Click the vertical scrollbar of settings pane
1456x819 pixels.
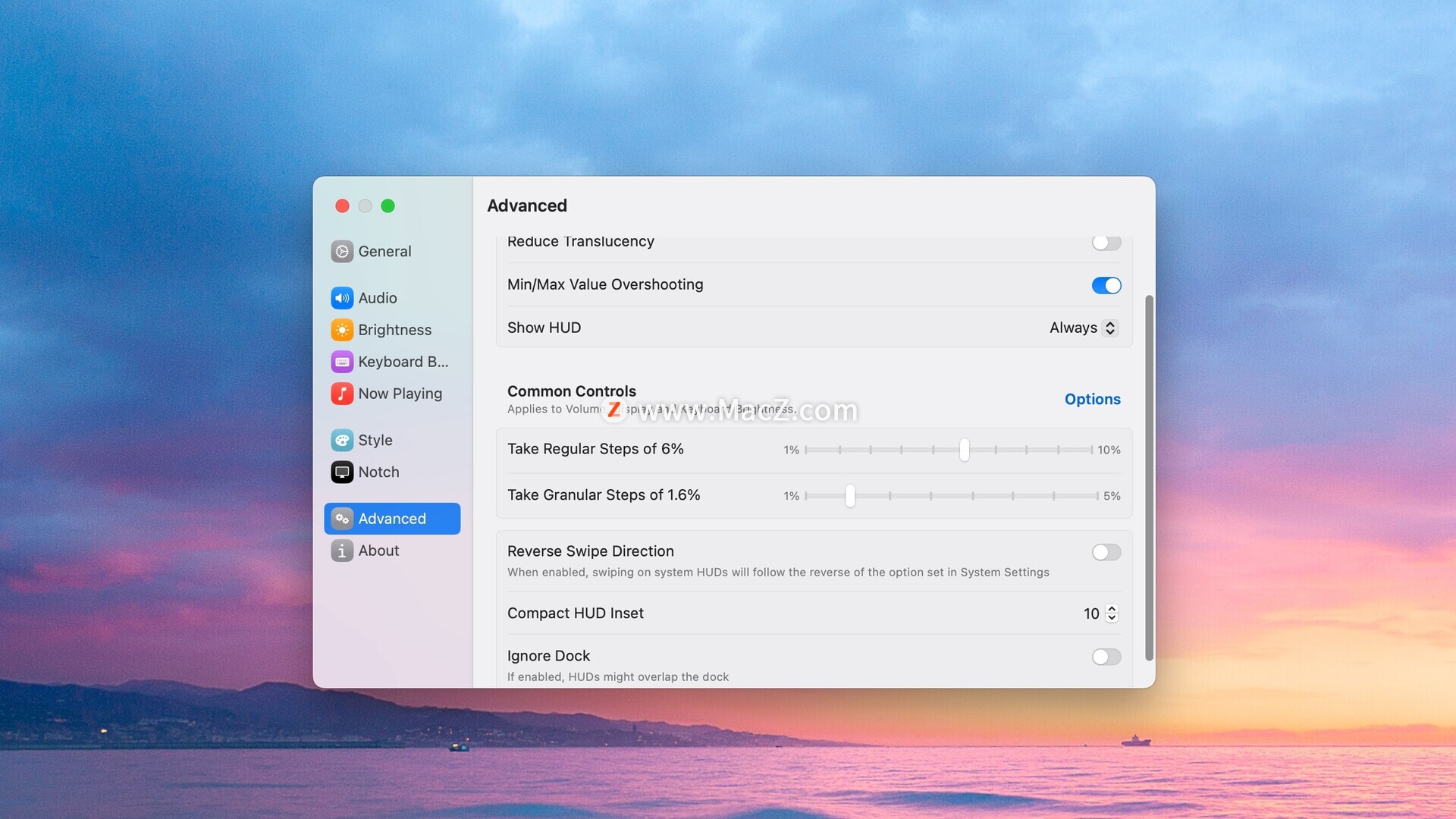click(1149, 478)
